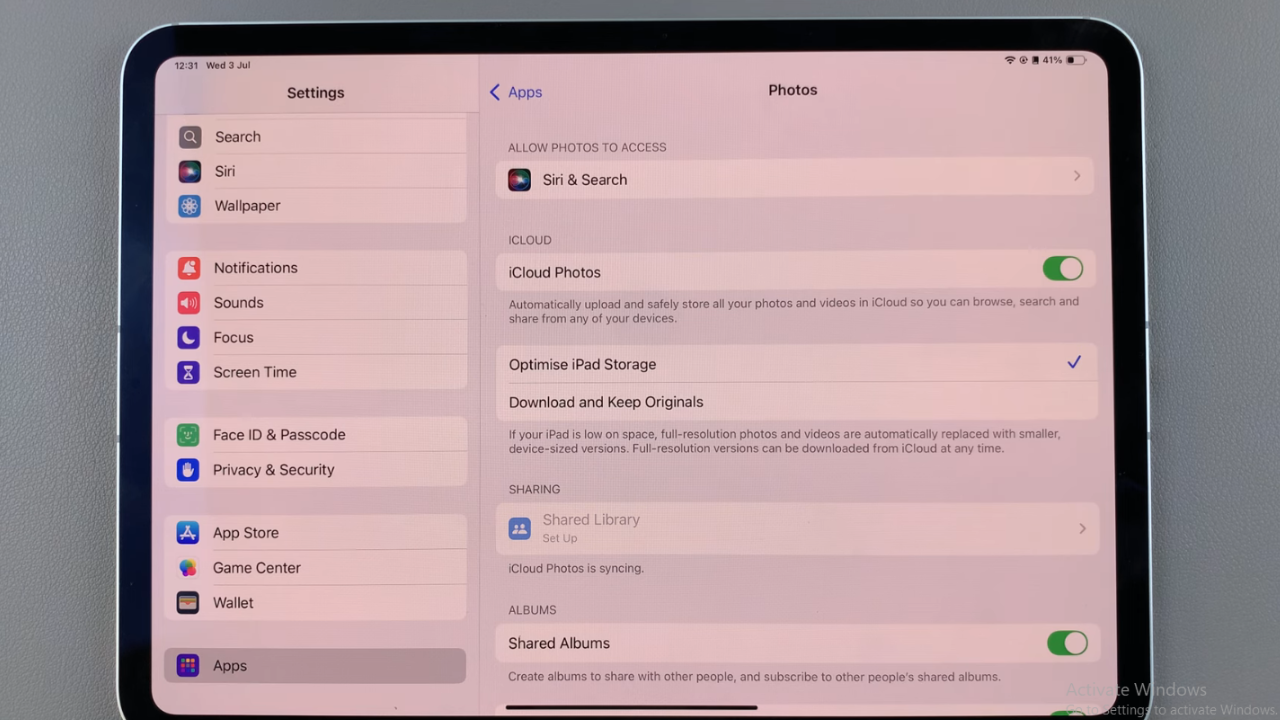
Task: Open Shared Library chevron arrow
Action: click(x=1082, y=528)
